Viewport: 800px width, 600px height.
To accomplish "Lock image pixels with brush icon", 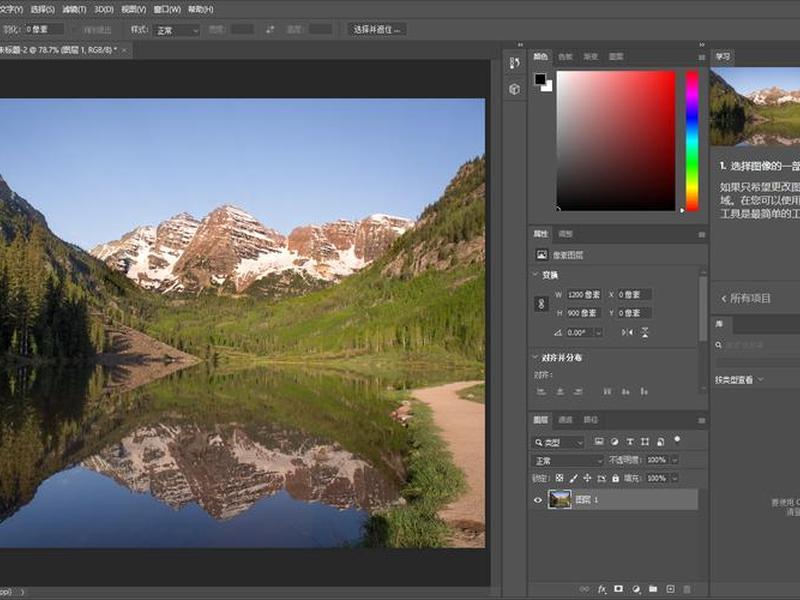I will [x=573, y=478].
